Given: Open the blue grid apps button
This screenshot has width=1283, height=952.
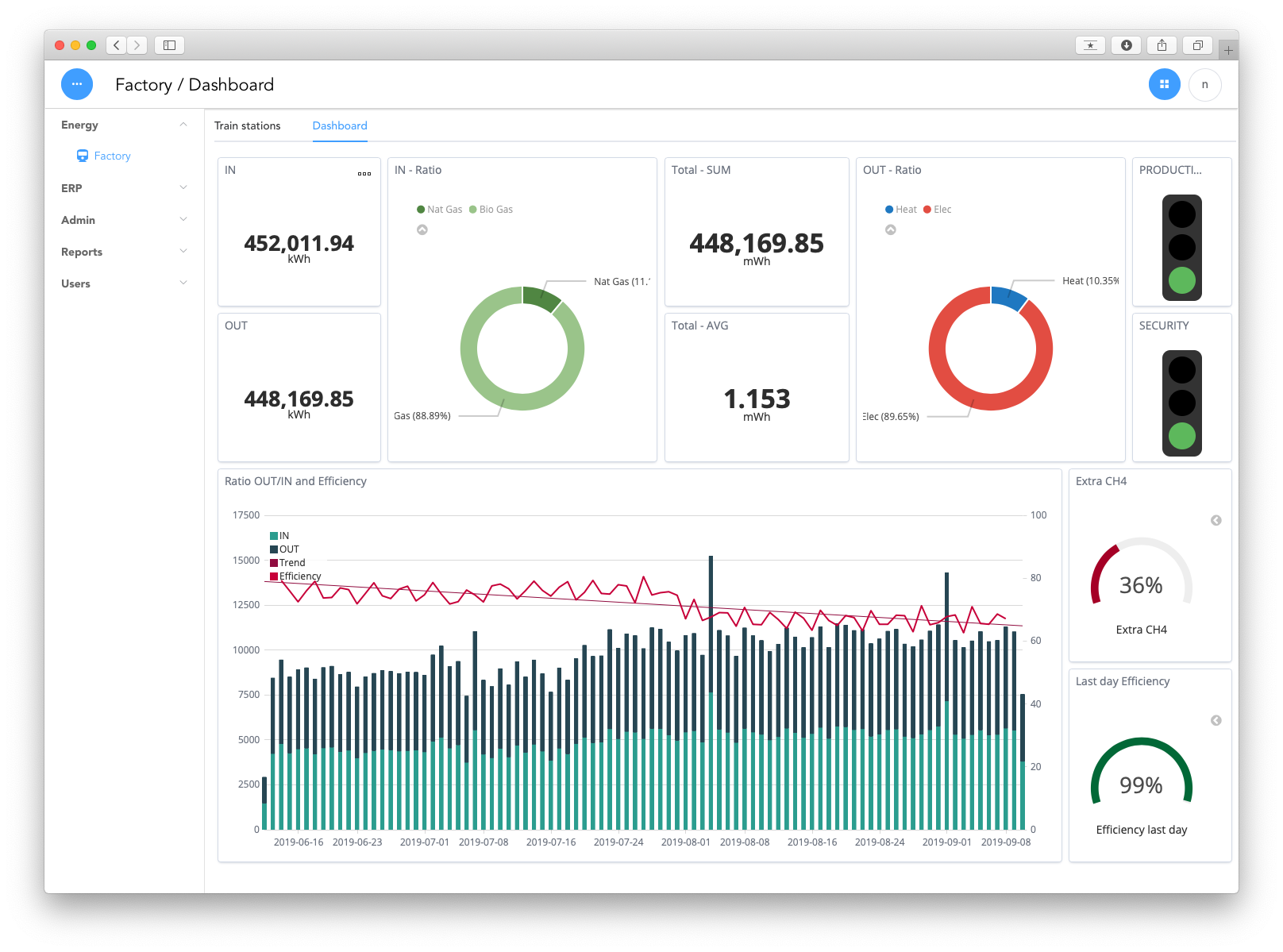Looking at the screenshot, I should 1164,84.
